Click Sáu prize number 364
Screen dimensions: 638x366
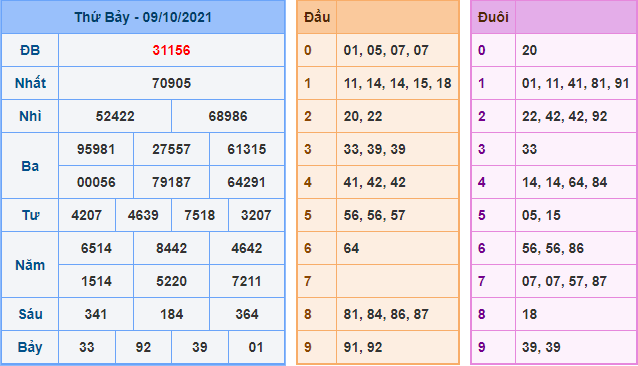click(247, 314)
